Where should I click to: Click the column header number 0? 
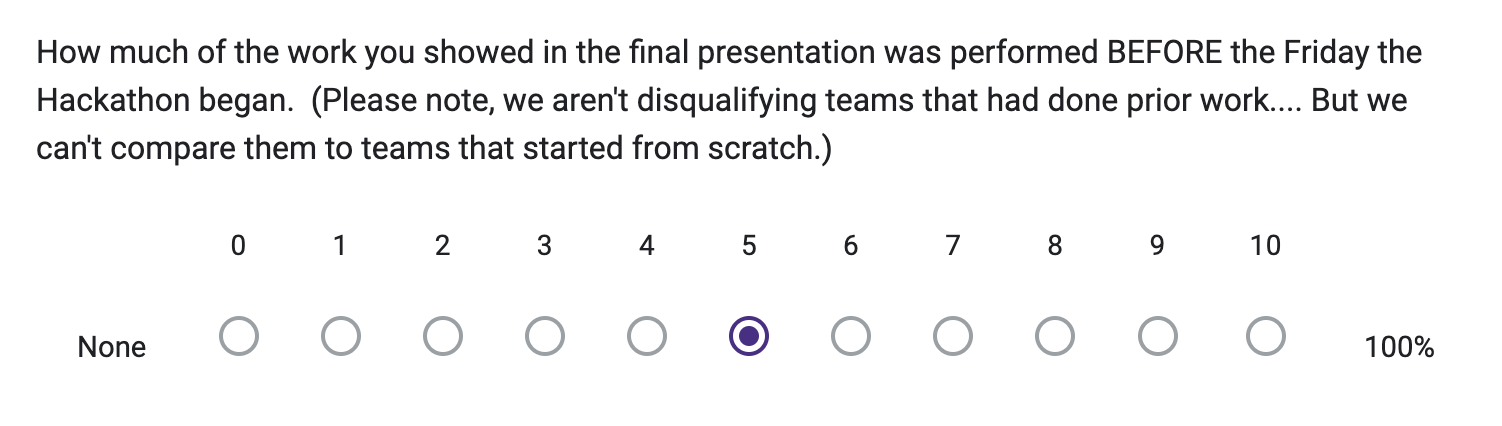(238, 246)
